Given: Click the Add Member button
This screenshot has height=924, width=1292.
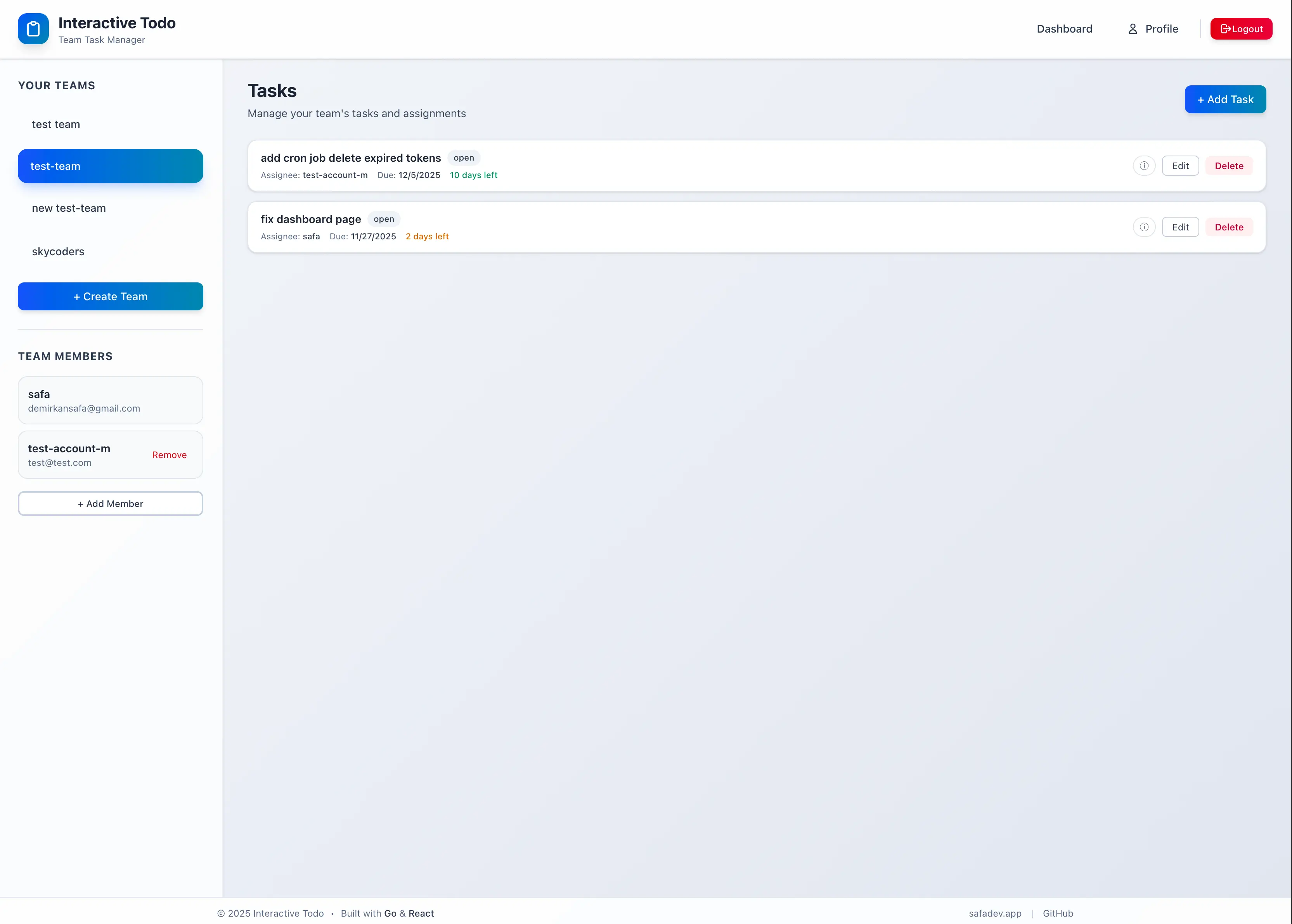Looking at the screenshot, I should (x=110, y=504).
